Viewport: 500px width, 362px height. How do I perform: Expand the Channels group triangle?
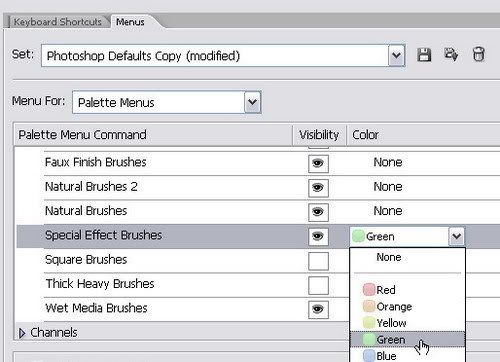(22, 333)
